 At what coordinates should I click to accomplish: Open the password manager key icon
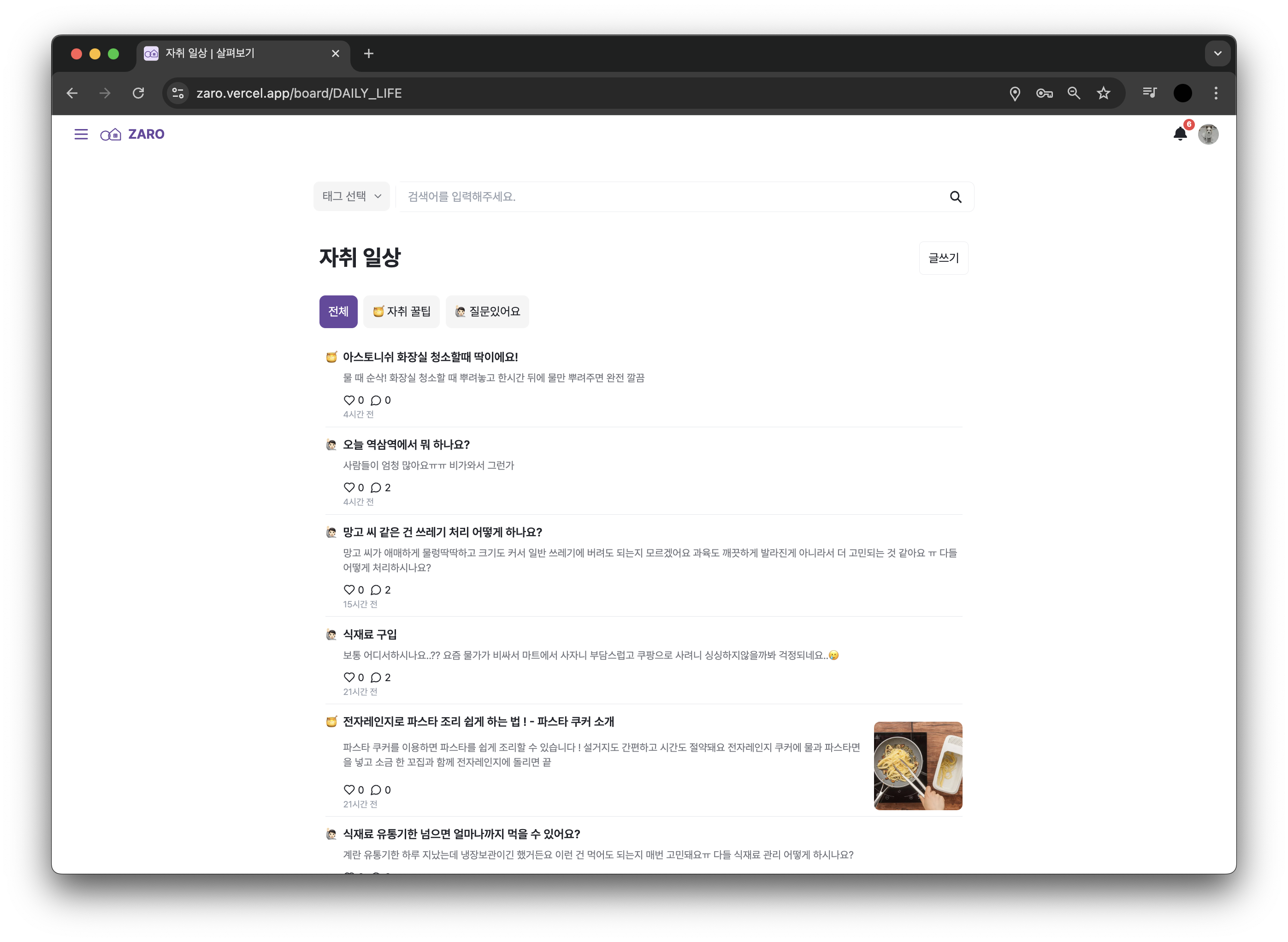pos(1045,93)
